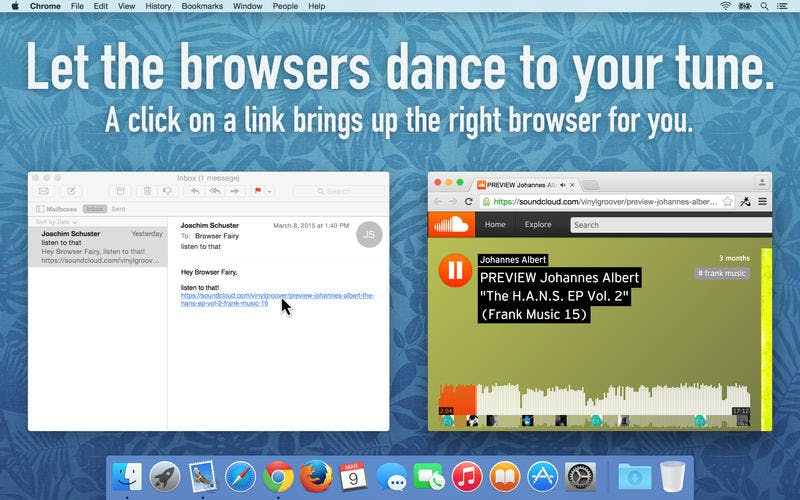Viewport: 800px width, 500px height.
Task: Close the PREVIEW Johannes Chrome tab
Action: [572, 185]
